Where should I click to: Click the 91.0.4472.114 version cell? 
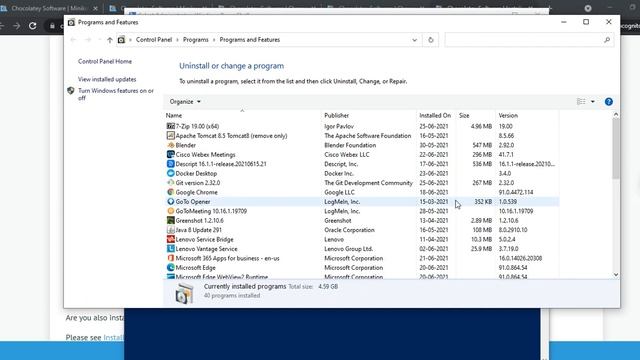[x=516, y=192]
